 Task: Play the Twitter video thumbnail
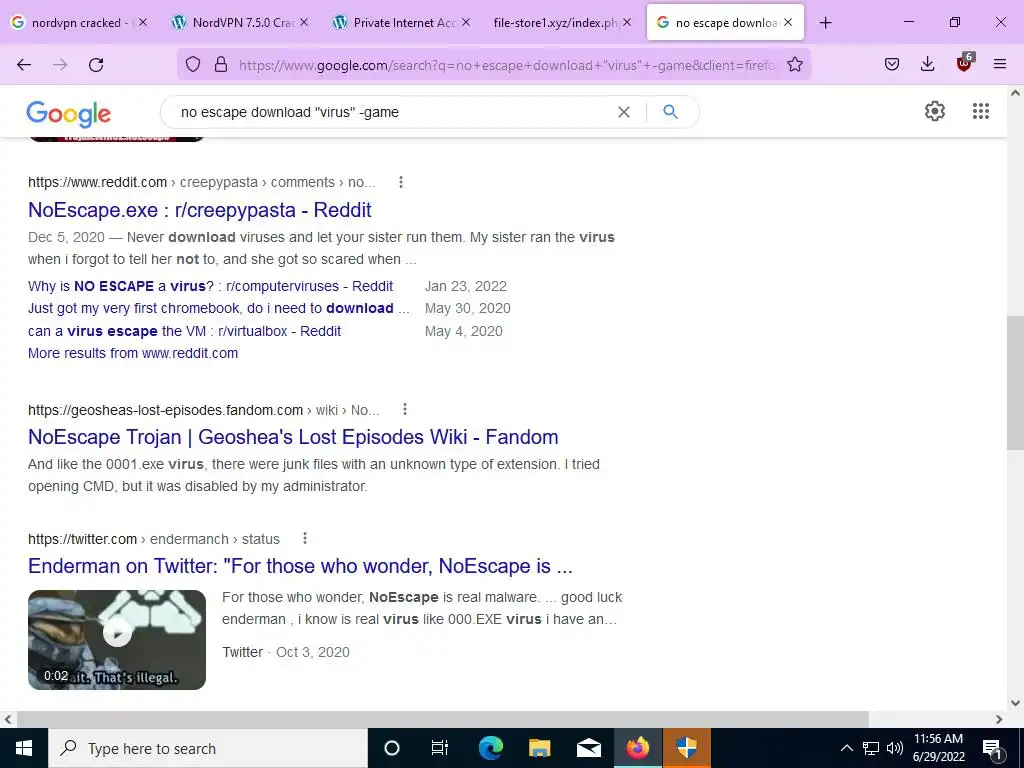[x=117, y=639]
